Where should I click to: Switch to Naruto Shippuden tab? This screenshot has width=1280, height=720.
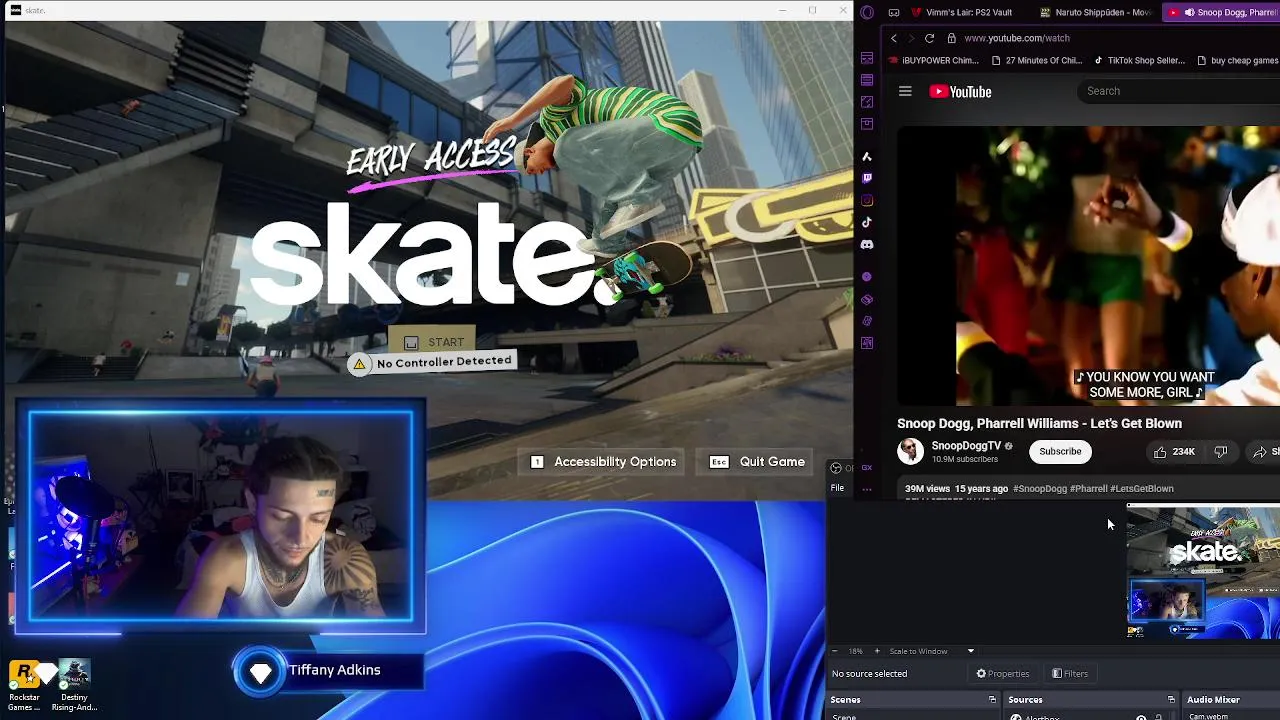1095,12
